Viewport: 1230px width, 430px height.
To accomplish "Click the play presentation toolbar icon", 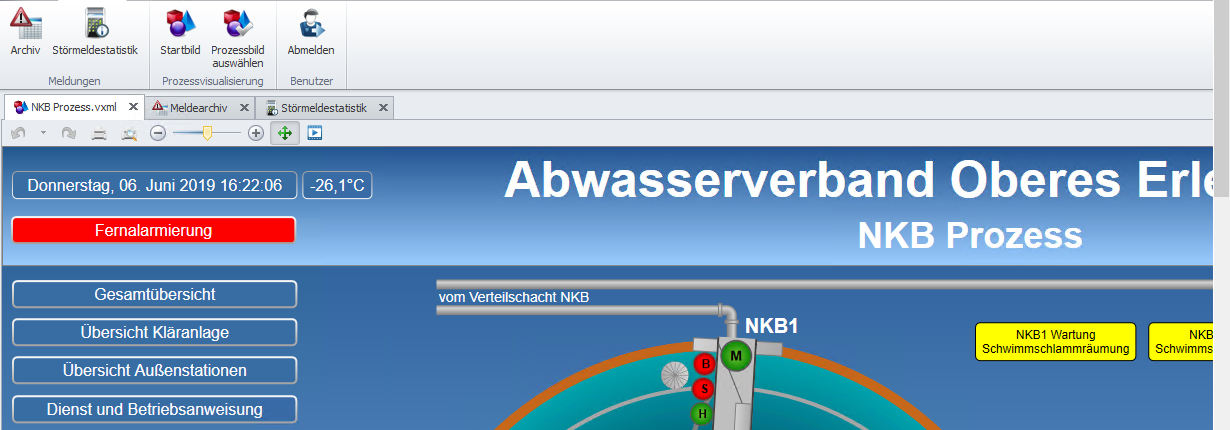I will pyautogui.click(x=314, y=132).
